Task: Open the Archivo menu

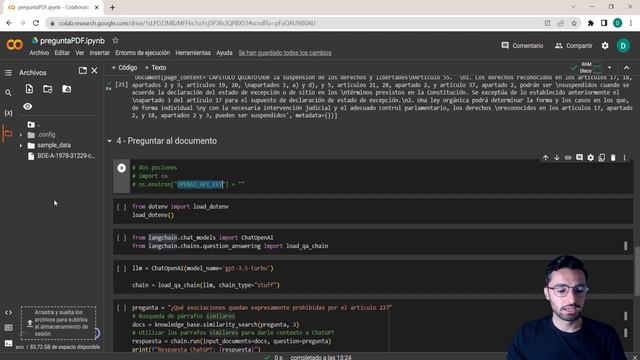Action: [39, 53]
